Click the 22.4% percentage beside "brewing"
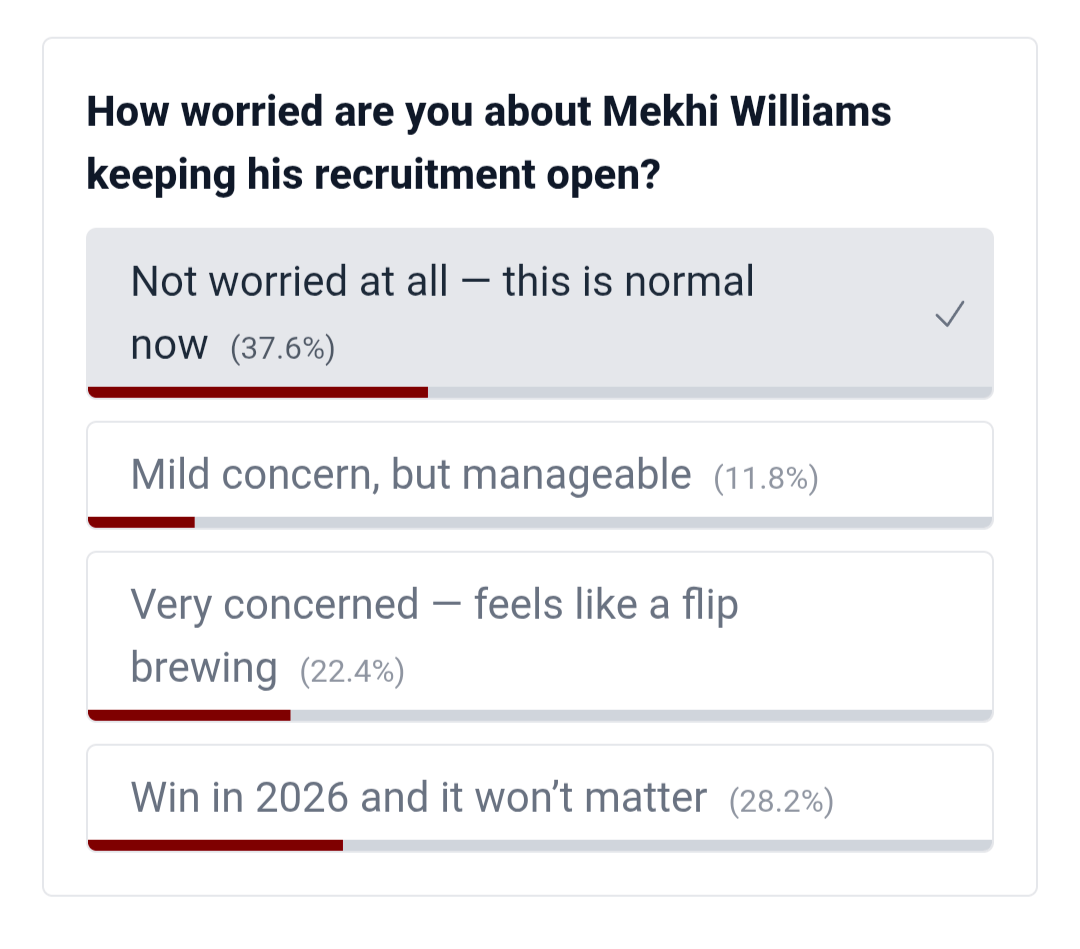This screenshot has width=1080, height=949. tap(352, 671)
